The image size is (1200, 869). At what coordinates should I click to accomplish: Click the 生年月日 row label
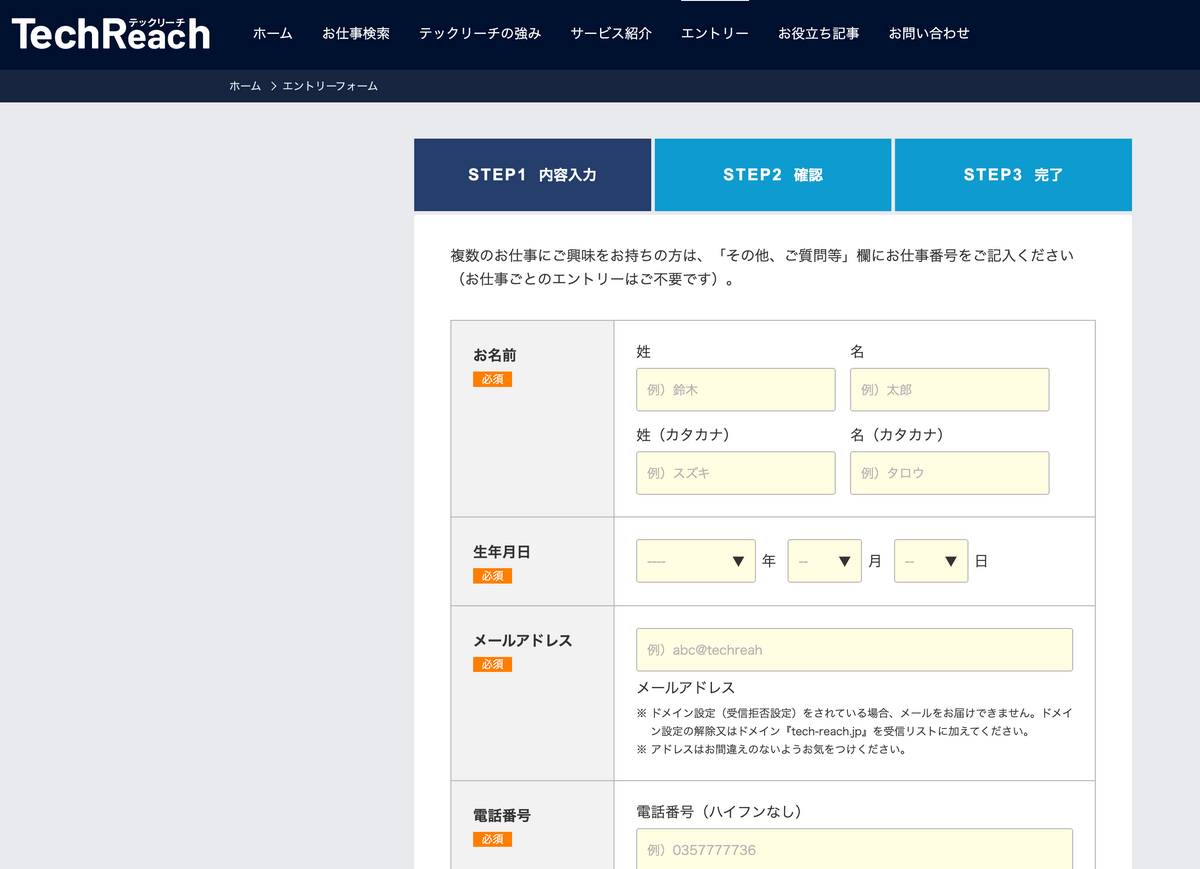[502, 551]
